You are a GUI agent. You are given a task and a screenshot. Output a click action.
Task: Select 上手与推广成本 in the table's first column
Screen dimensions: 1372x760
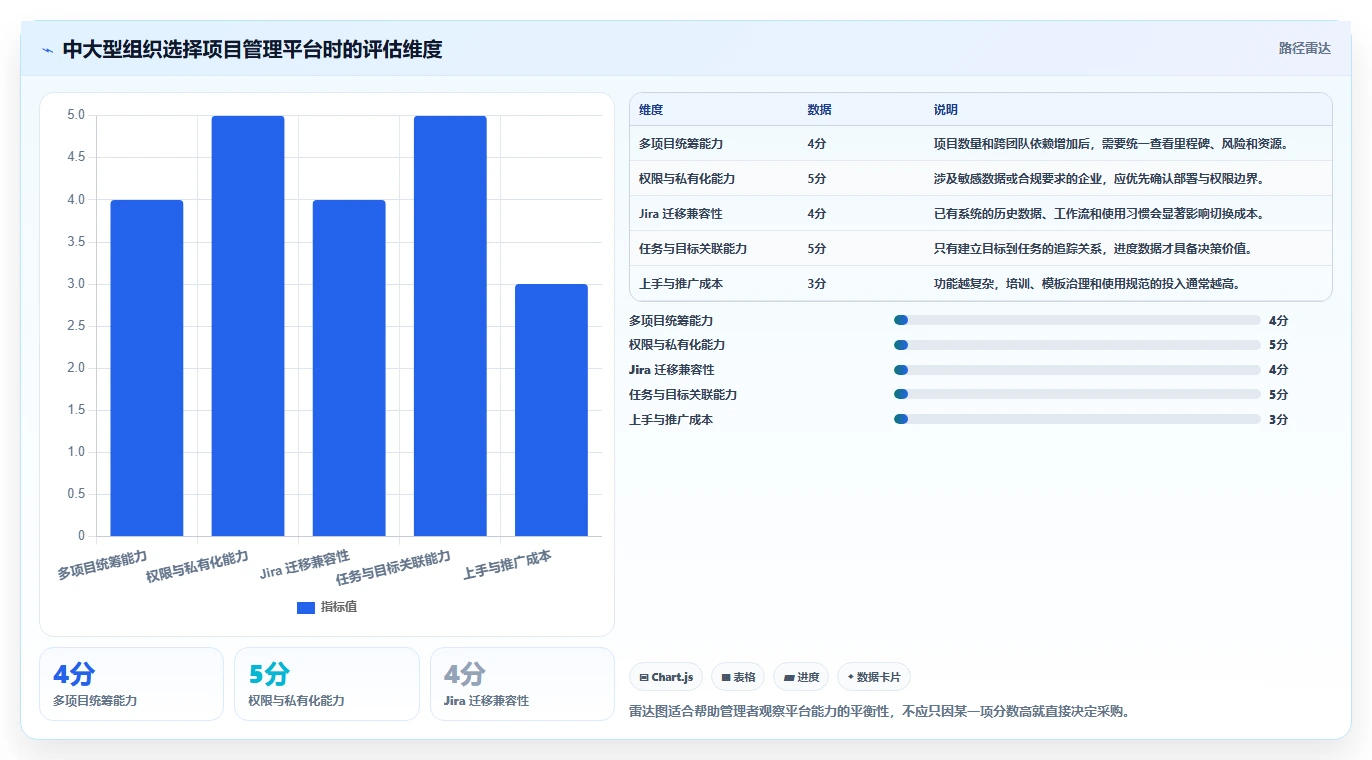tap(681, 284)
